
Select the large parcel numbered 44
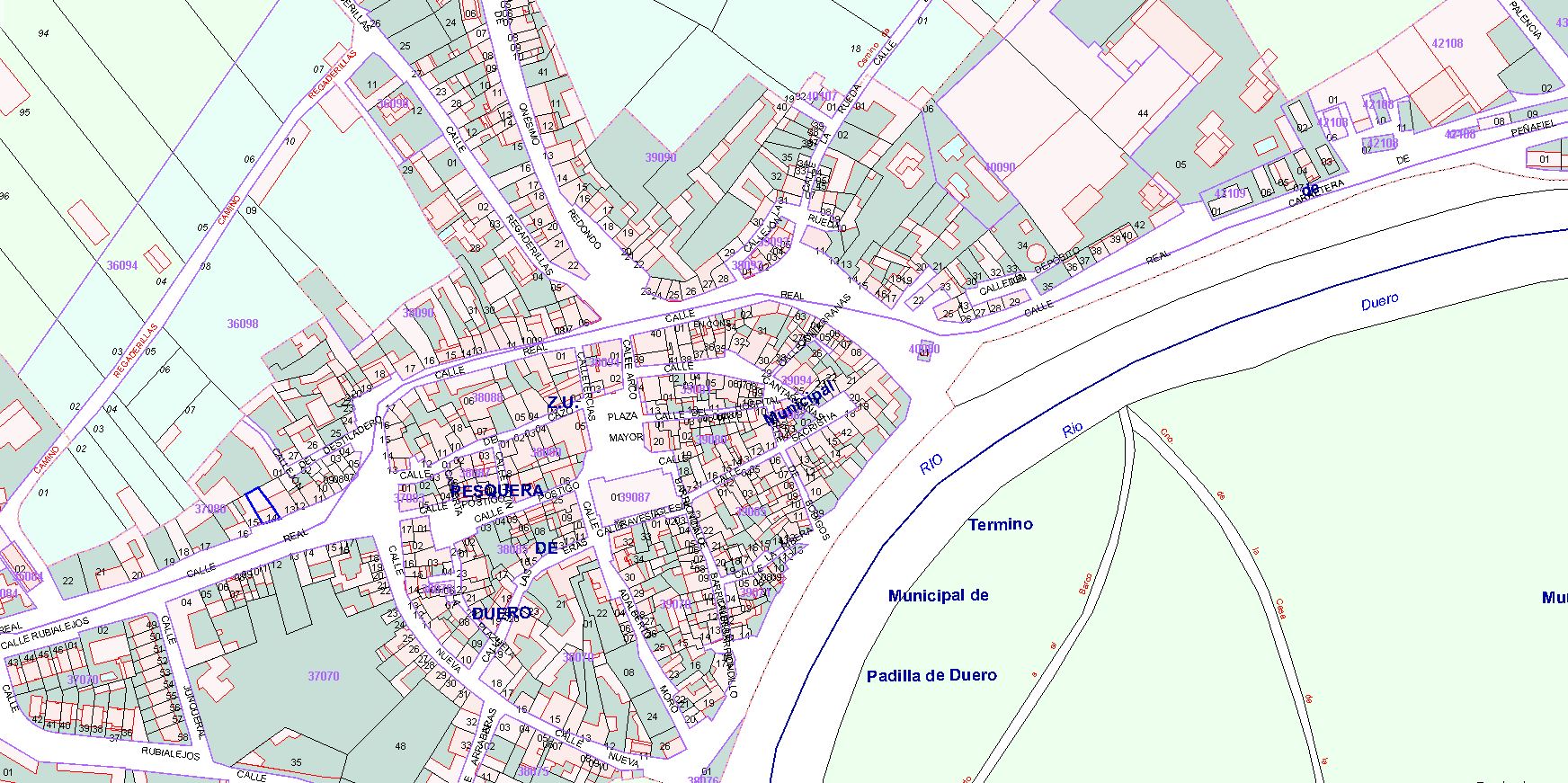(x=1143, y=113)
